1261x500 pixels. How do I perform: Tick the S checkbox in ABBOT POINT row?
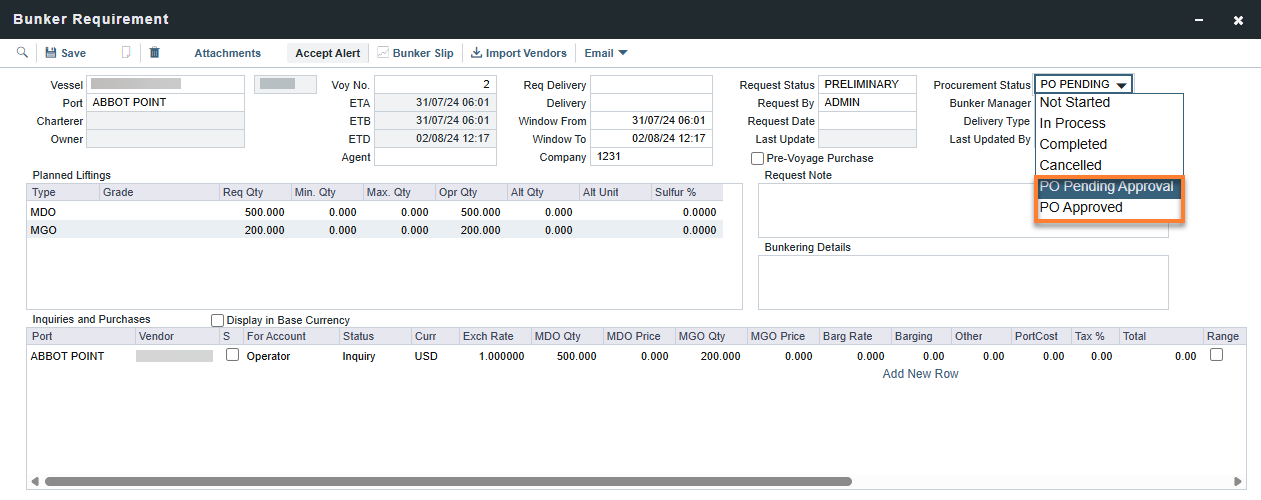click(x=232, y=355)
